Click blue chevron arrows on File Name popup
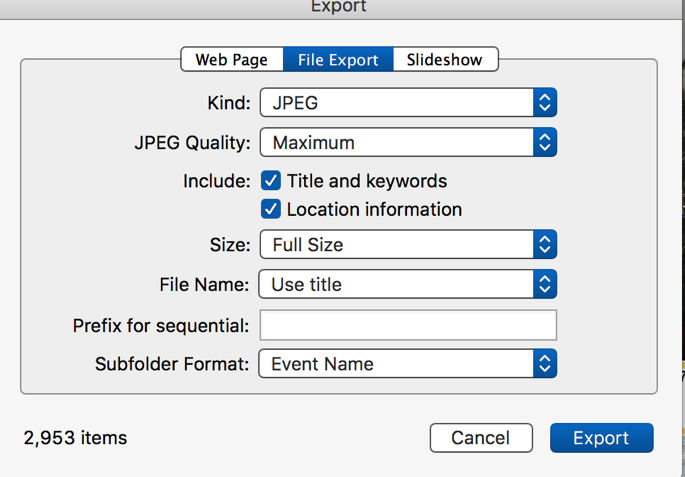The image size is (685, 477). [544, 284]
